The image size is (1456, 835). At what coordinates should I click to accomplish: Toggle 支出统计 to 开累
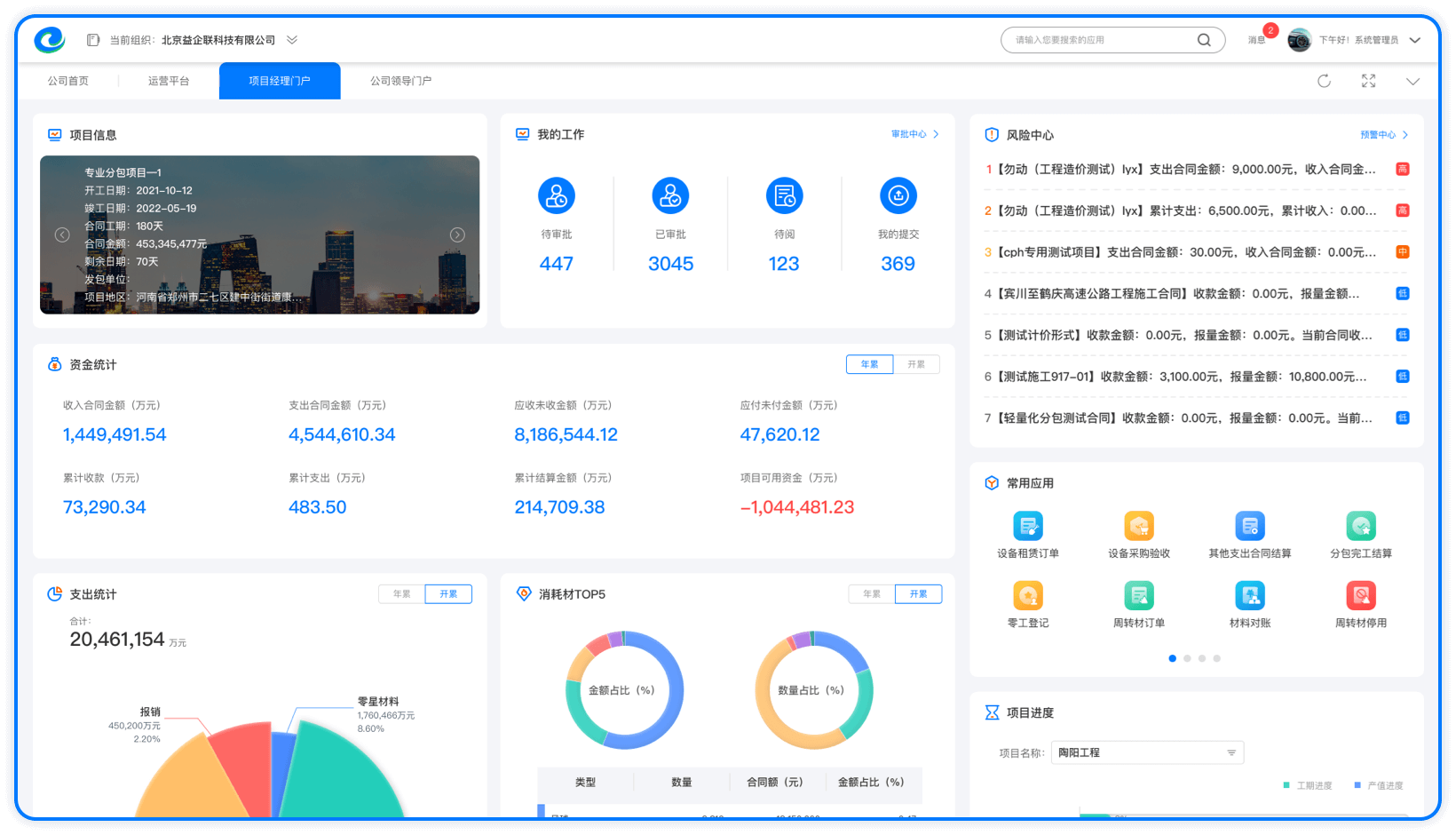448,594
